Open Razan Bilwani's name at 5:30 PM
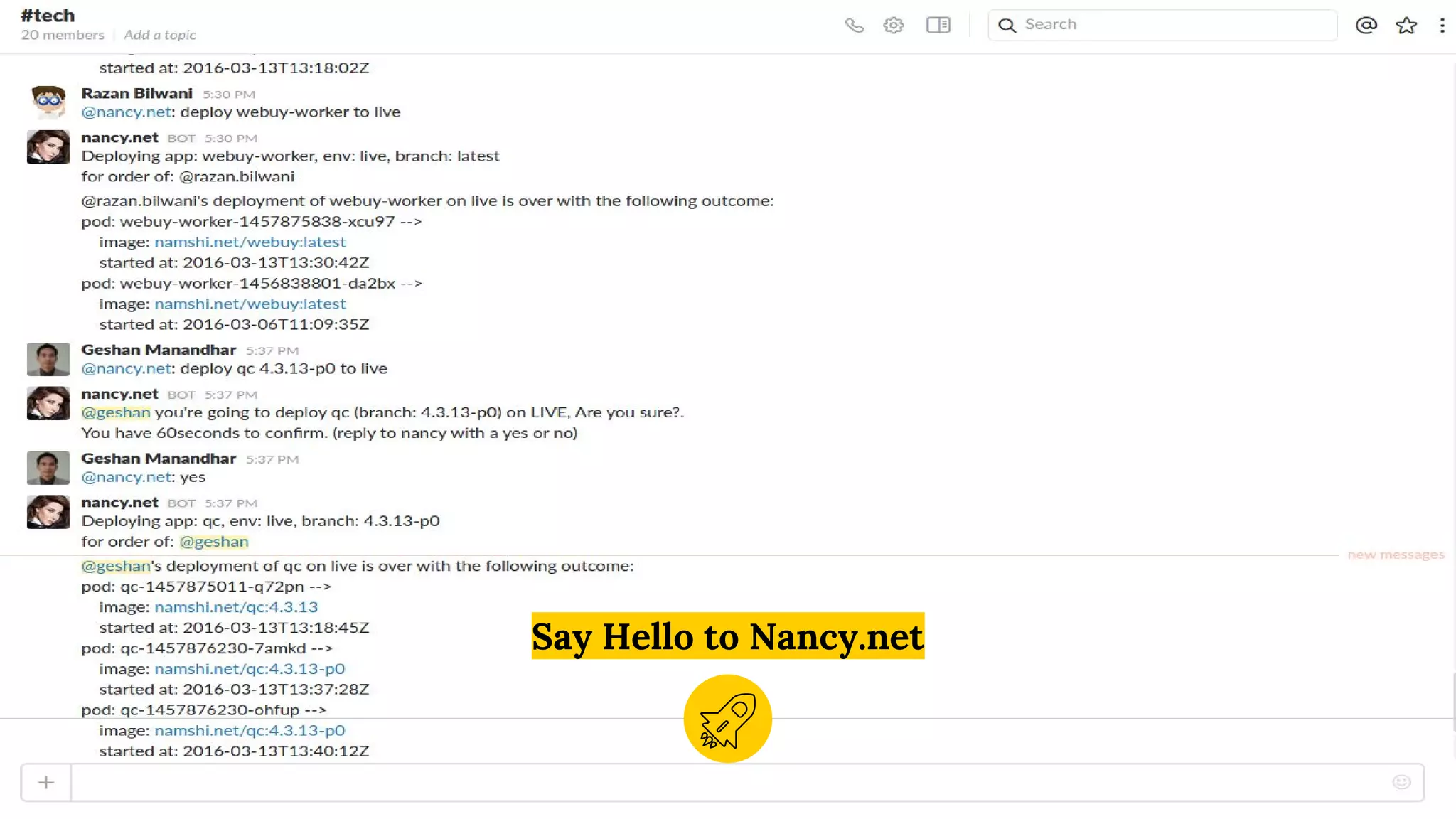Image resolution: width=1456 pixels, height=819 pixels. click(x=136, y=93)
